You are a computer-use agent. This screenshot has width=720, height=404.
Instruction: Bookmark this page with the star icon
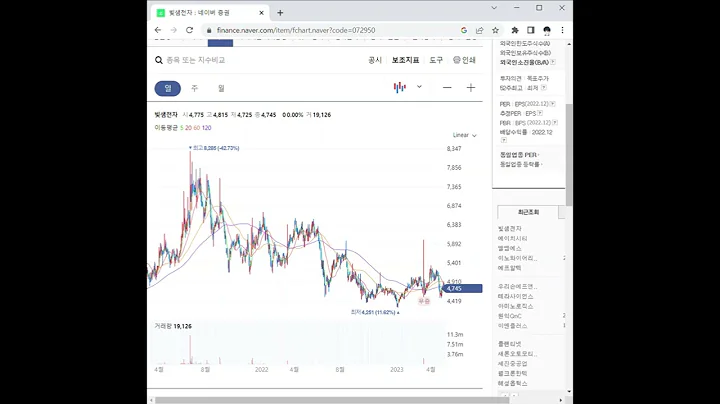[495, 30]
